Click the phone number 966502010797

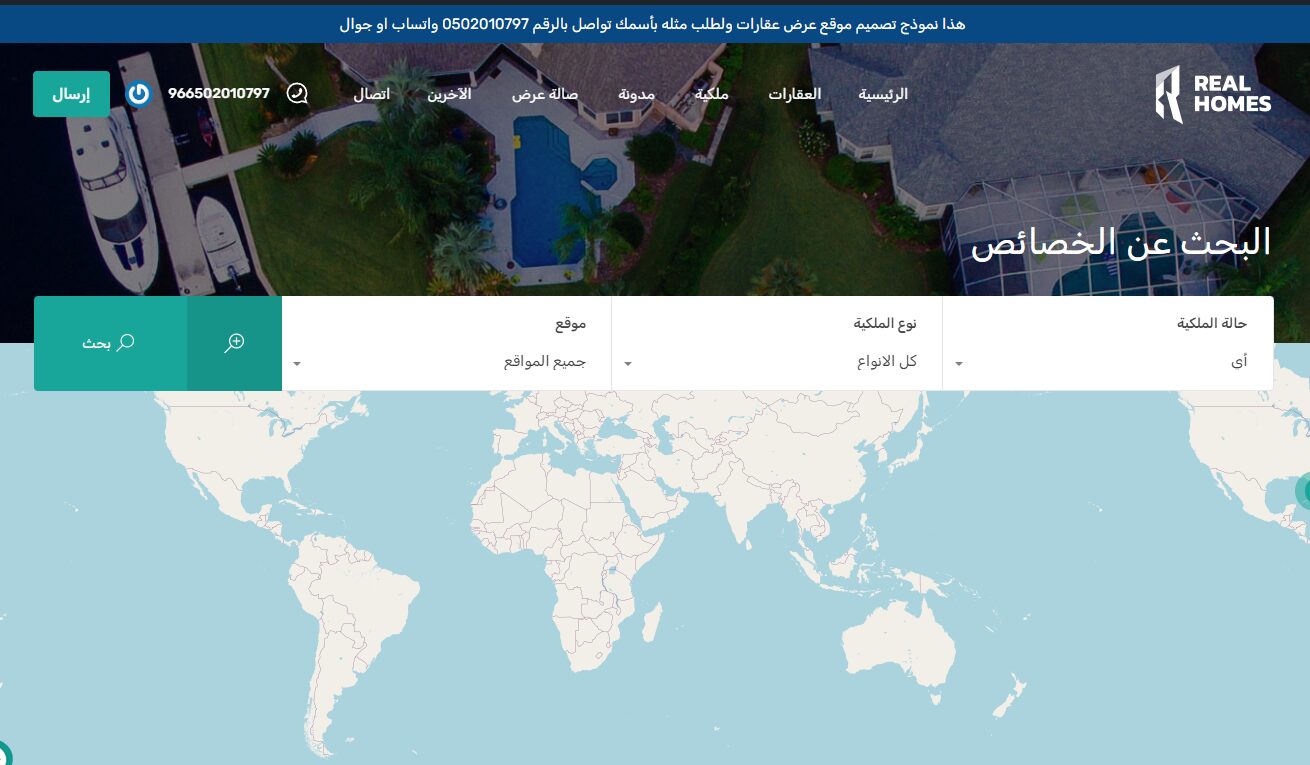point(219,94)
